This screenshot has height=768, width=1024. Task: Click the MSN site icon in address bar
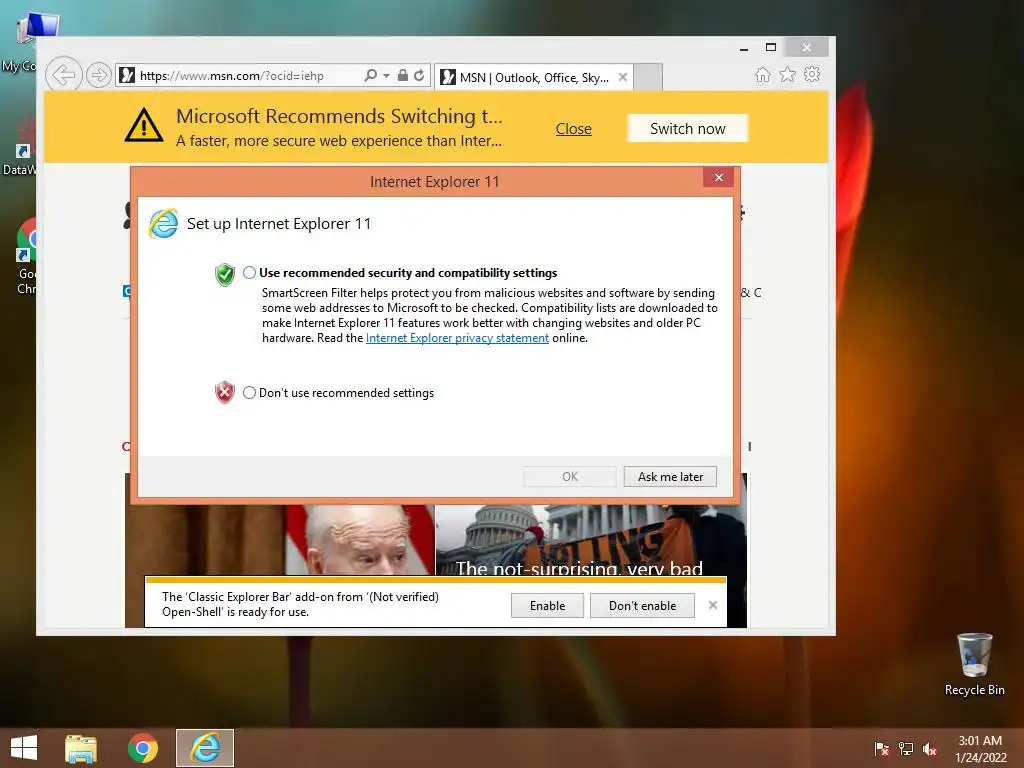click(127, 75)
